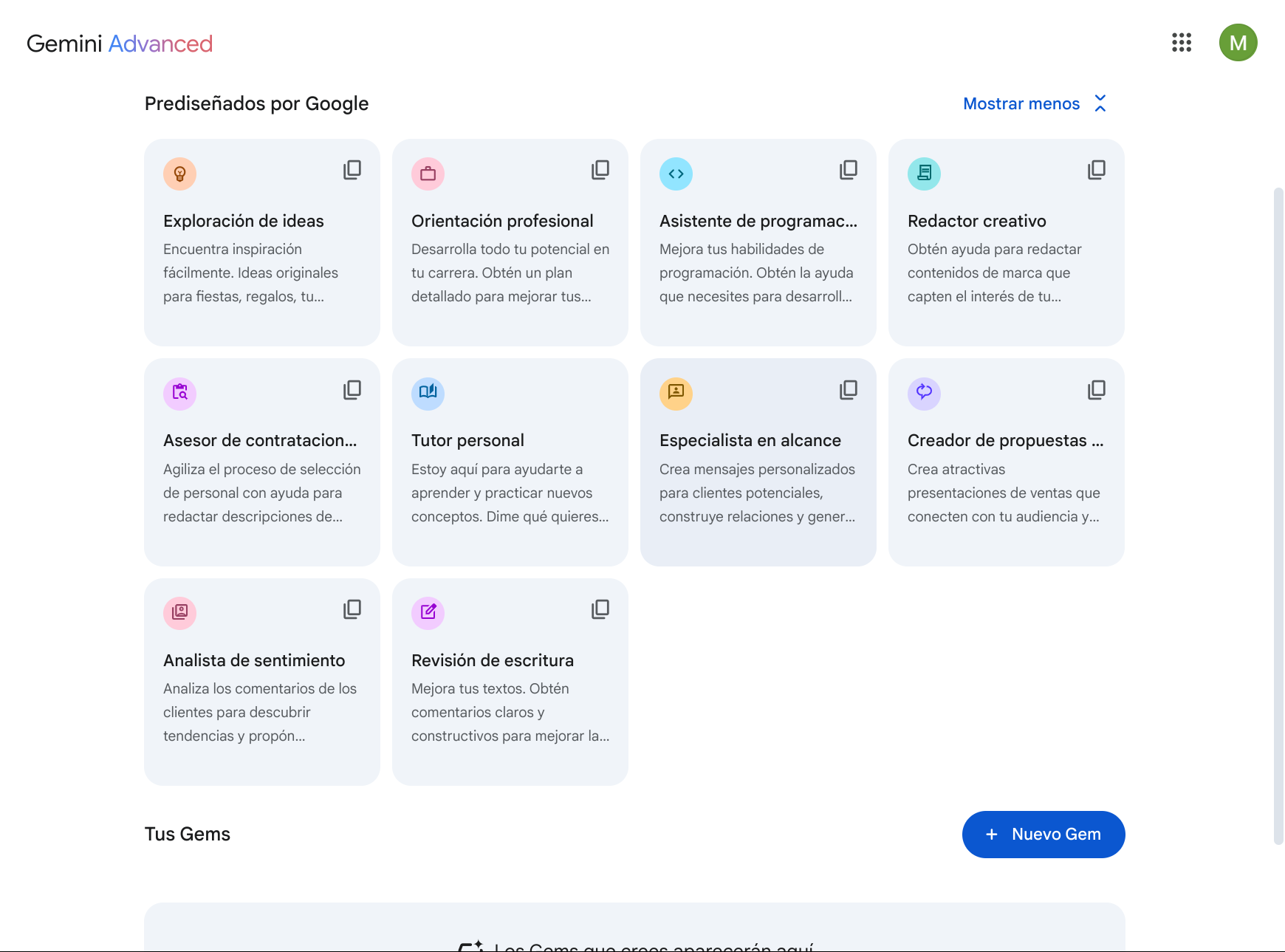
Task: Duplicate the Redactor creativo Gem
Action: [1097, 170]
